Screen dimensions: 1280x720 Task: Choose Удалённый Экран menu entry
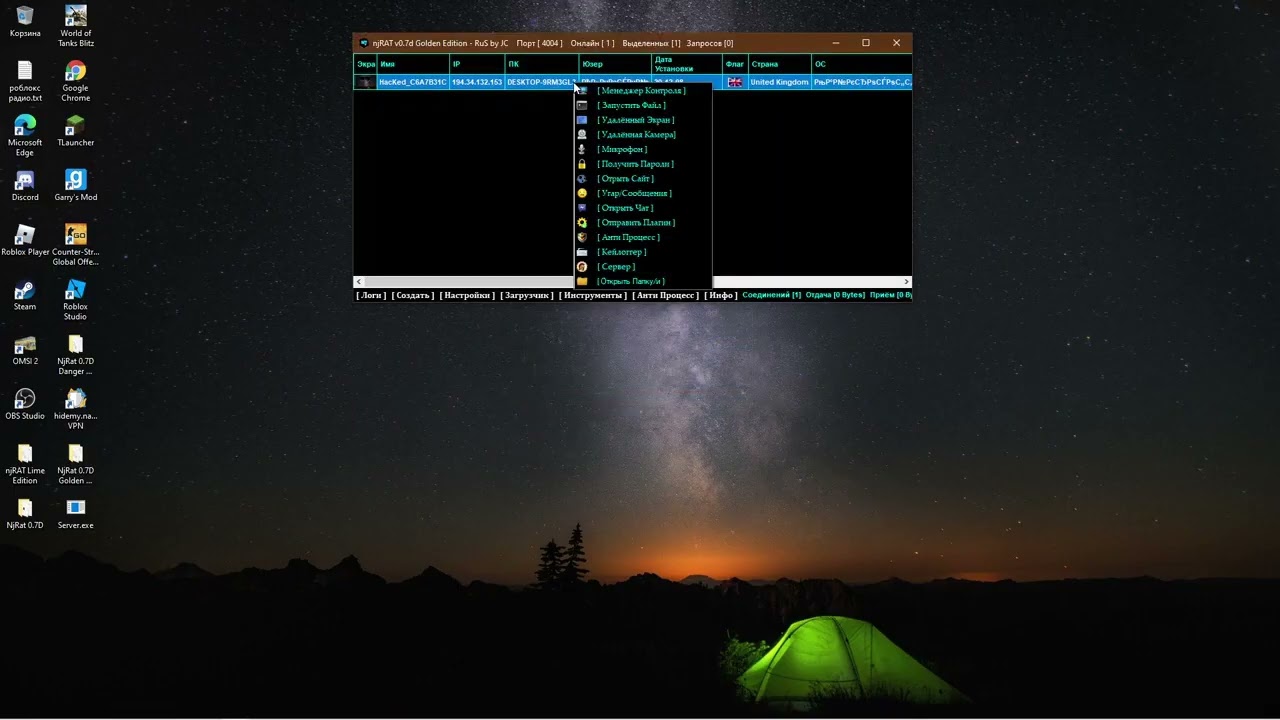pos(635,120)
